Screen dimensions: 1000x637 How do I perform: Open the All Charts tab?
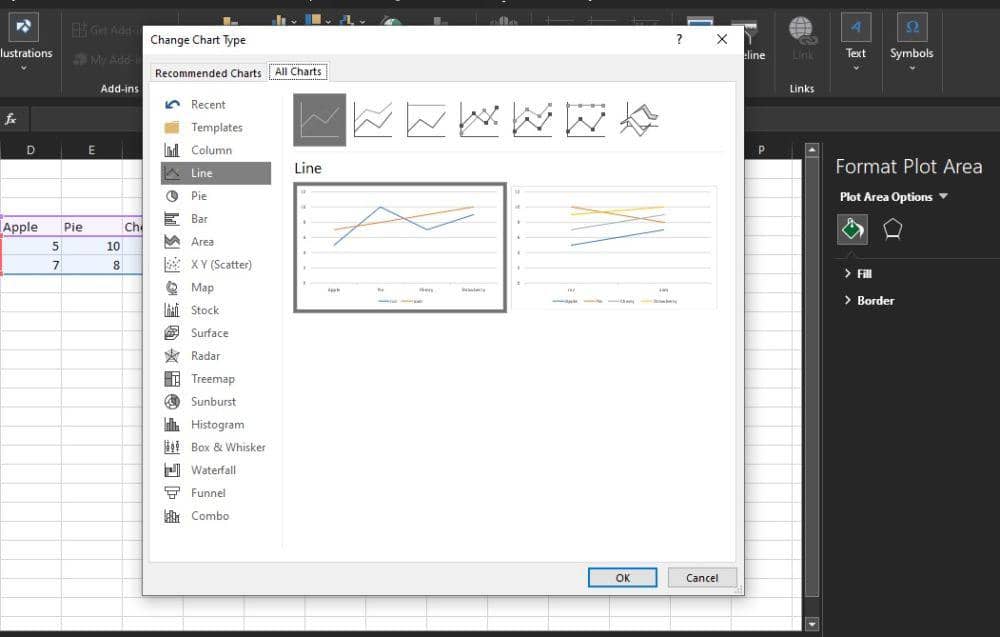coord(297,71)
